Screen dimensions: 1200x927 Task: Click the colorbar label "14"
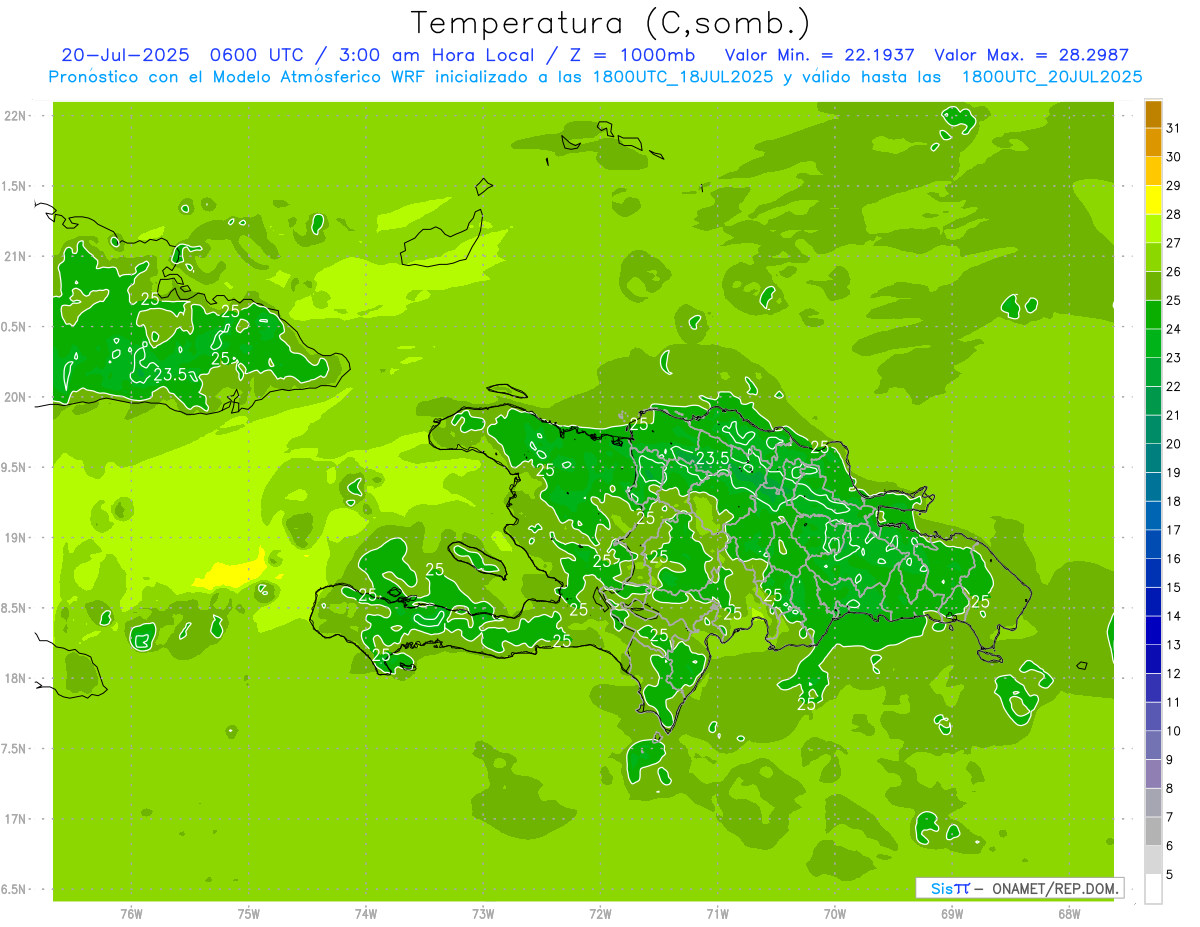click(x=1174, y=617)
